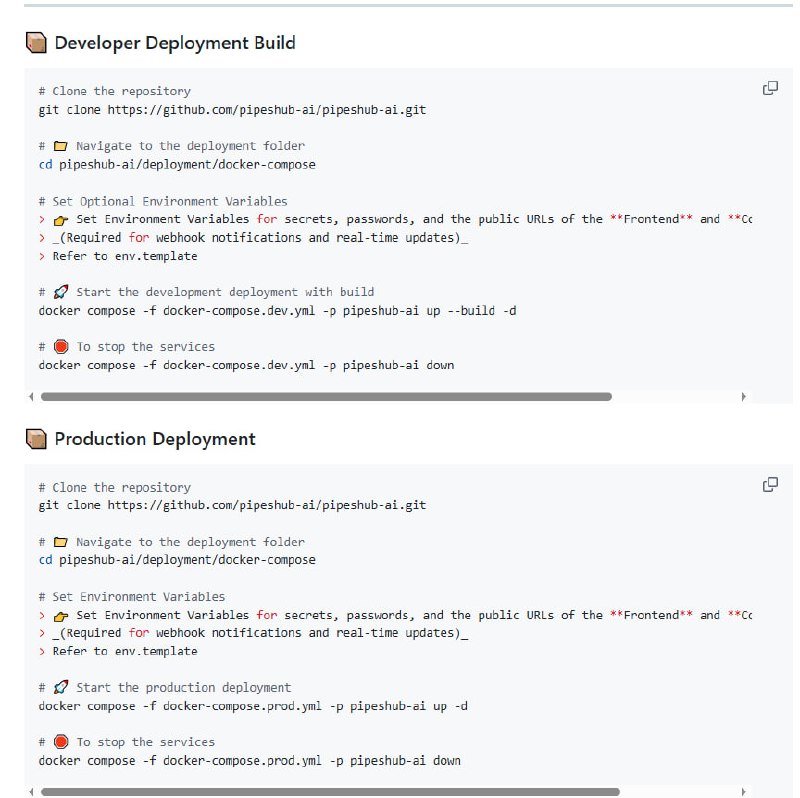Click horizontal scrollbar of Developer build code block
800x798 pixels.
[x=325, y=397]
